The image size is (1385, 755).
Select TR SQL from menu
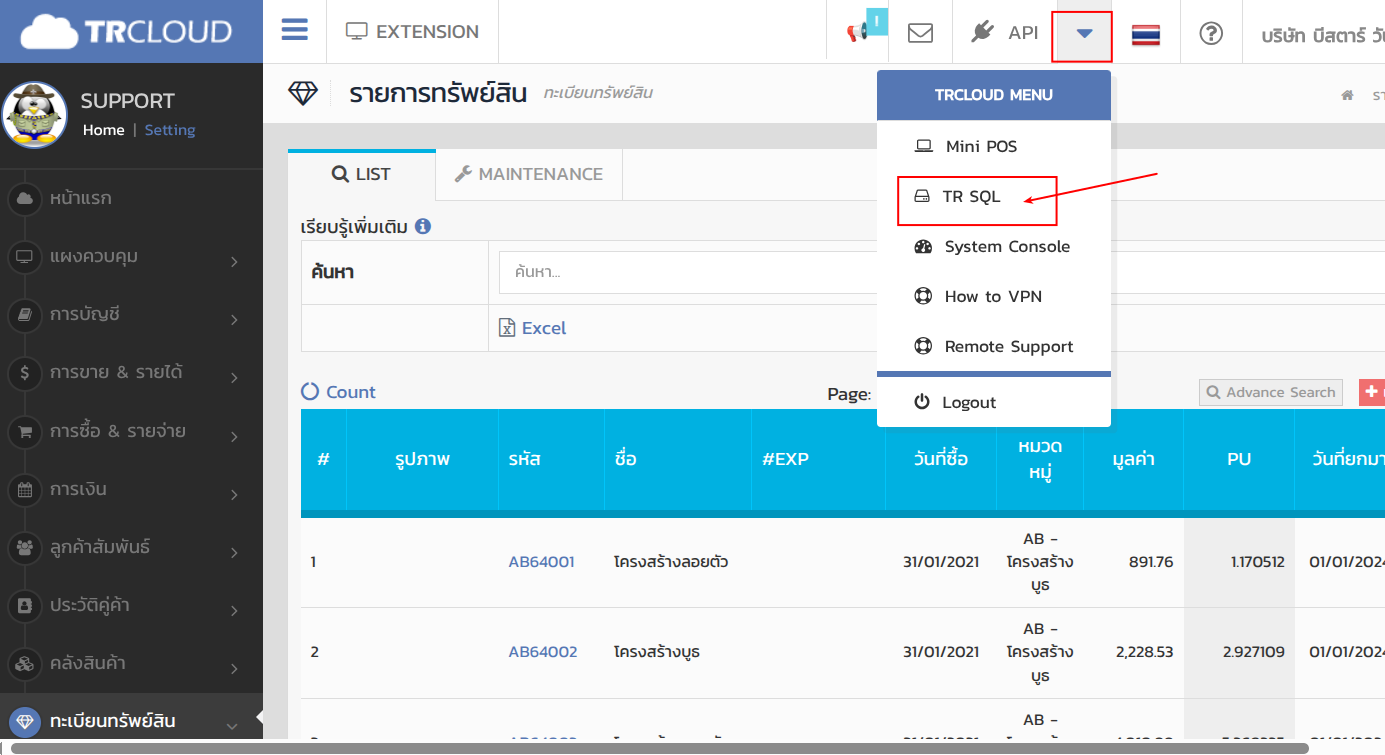click(x=971, y=196)
